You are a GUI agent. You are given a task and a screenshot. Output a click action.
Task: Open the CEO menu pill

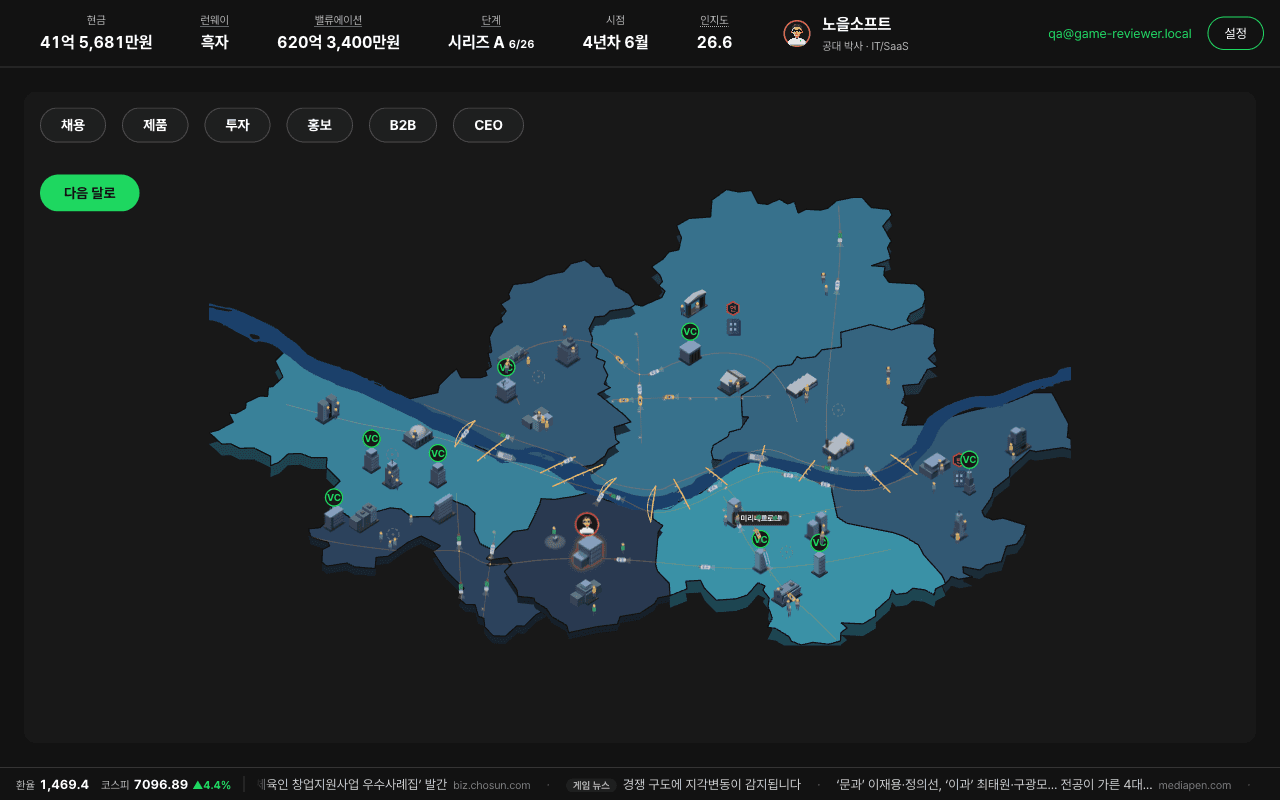pos(488,125)
